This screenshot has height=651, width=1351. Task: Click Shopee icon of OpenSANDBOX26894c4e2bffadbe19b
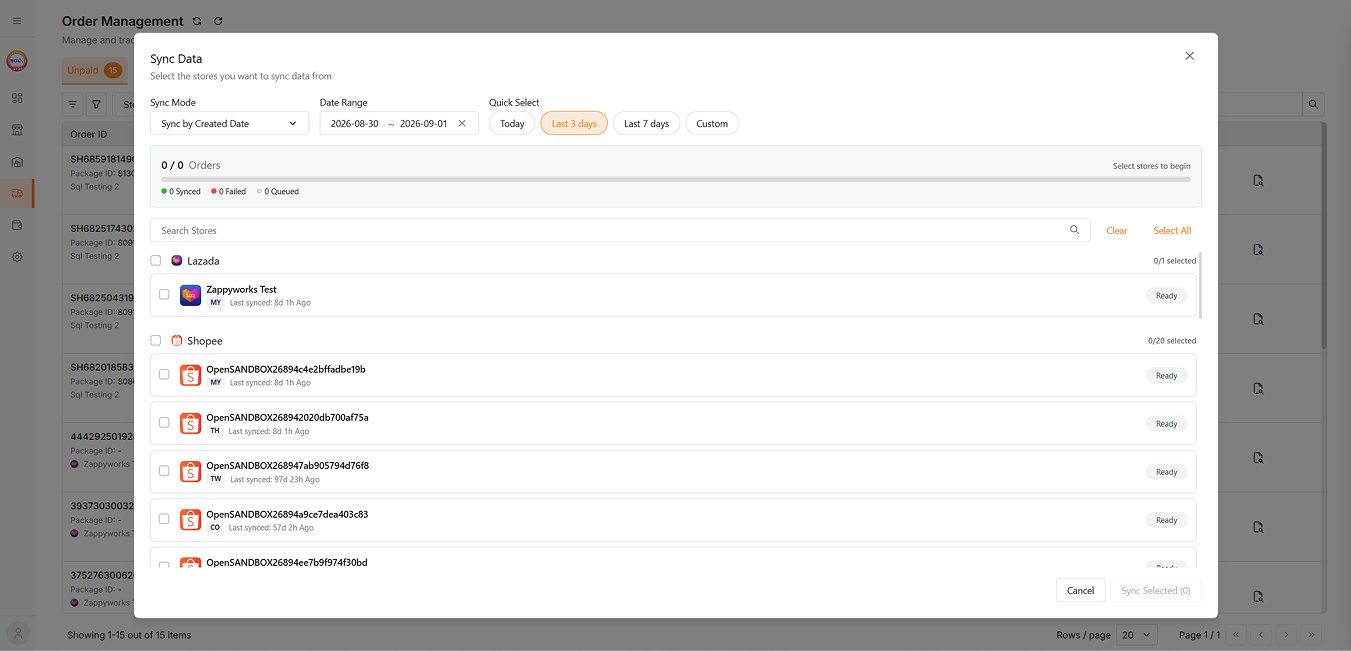[190, 375]
